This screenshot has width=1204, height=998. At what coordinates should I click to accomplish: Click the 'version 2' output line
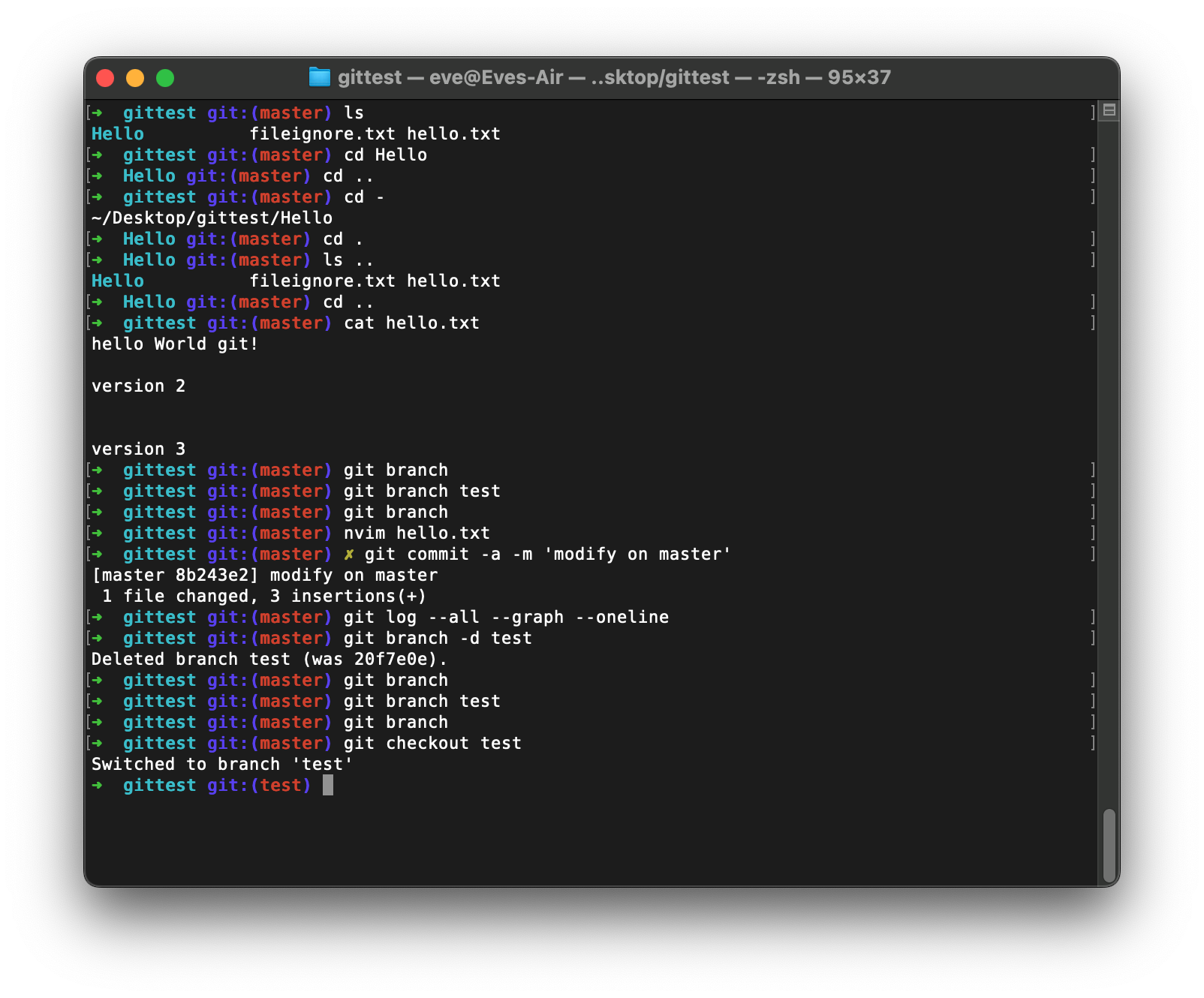tap(138, 386)
